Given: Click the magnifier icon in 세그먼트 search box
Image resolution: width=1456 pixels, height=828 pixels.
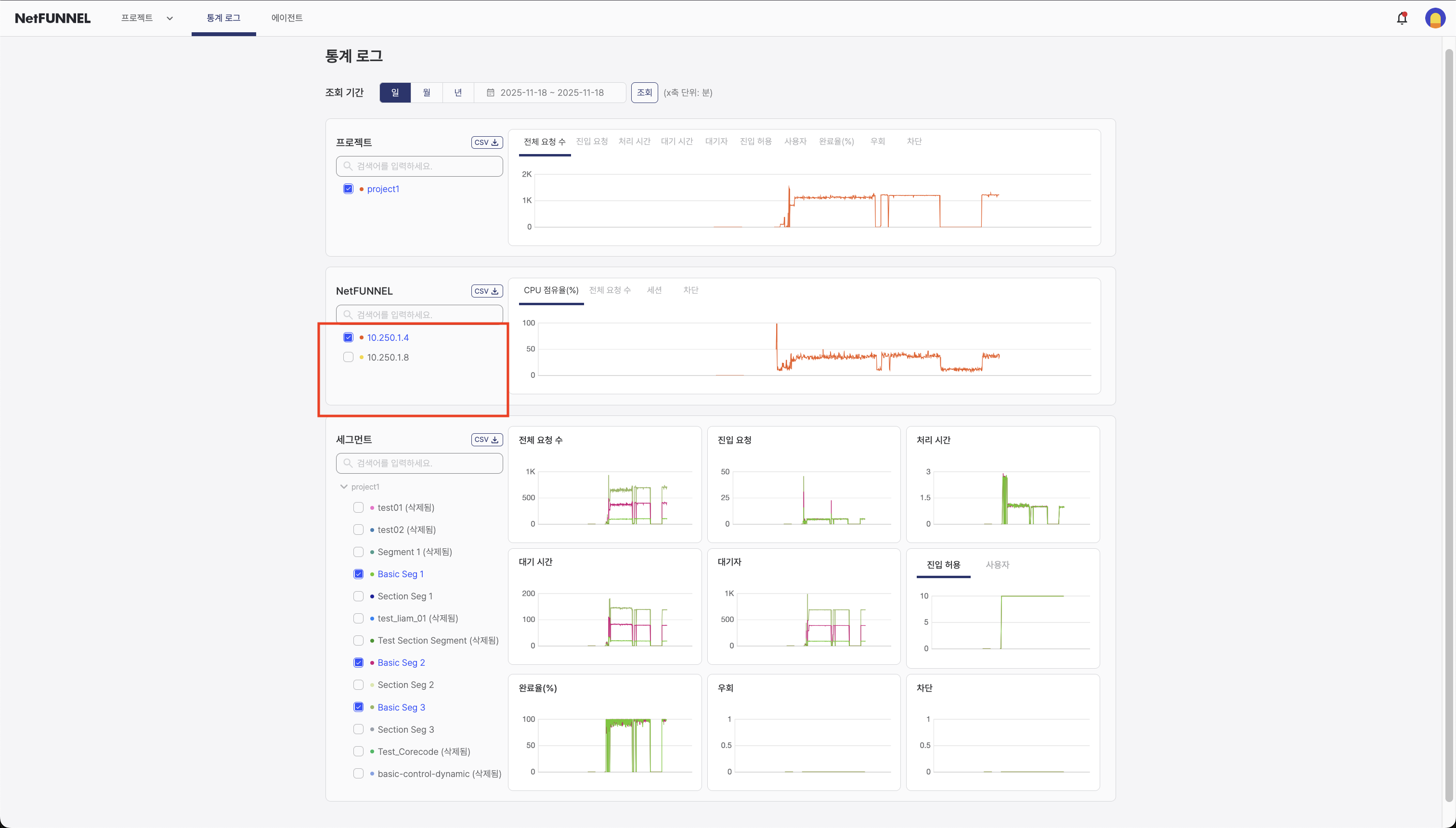Looking at the screenshot, I should click(x=349, y=463).
